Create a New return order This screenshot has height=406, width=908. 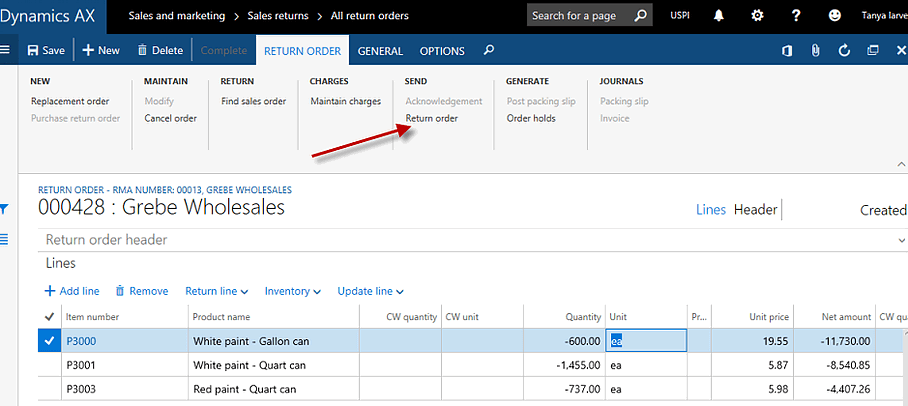click(x=101, y=50)
